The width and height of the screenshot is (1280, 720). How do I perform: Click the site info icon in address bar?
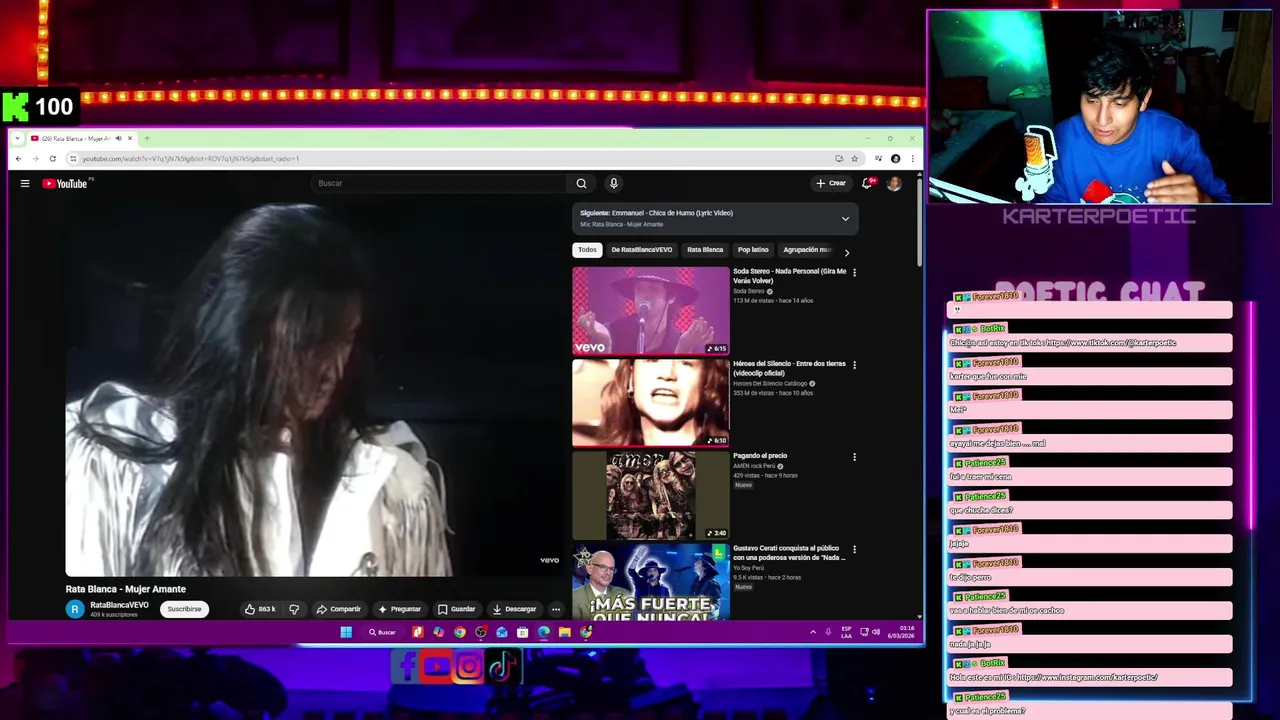click(72, 158)
